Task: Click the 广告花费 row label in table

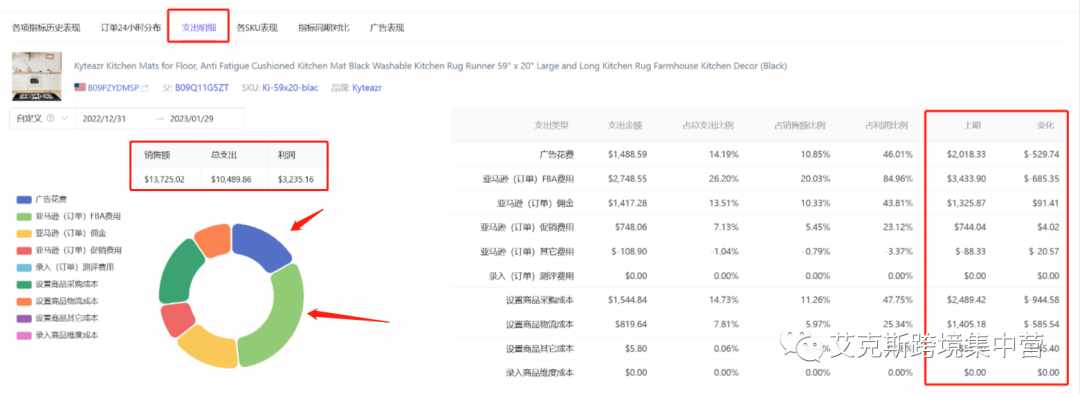Action: point(557,154)
